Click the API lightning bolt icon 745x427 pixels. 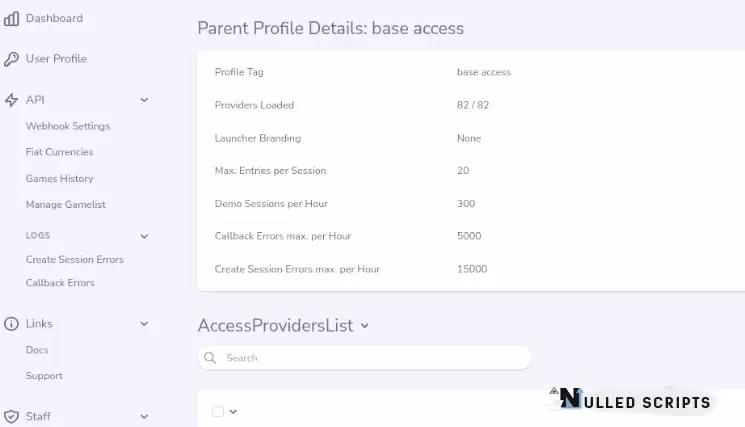(x=11, y=100)
